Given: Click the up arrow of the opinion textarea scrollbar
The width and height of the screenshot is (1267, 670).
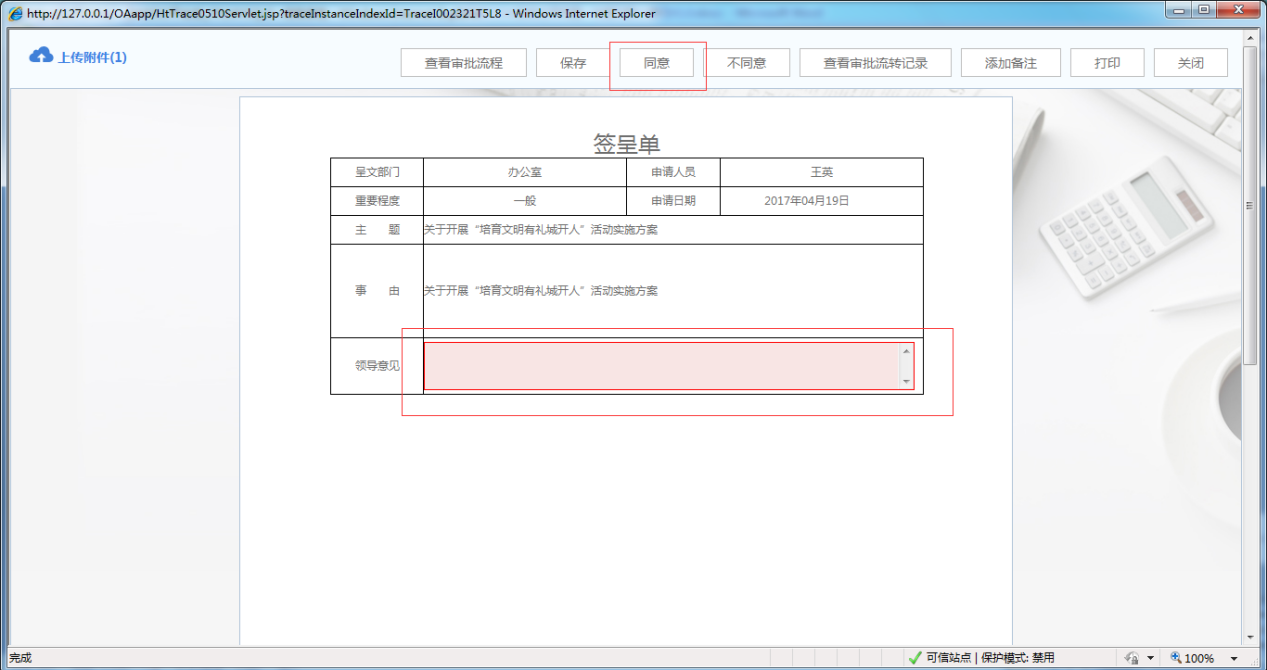Looking at the screenshot, I should tap(905, 349).
